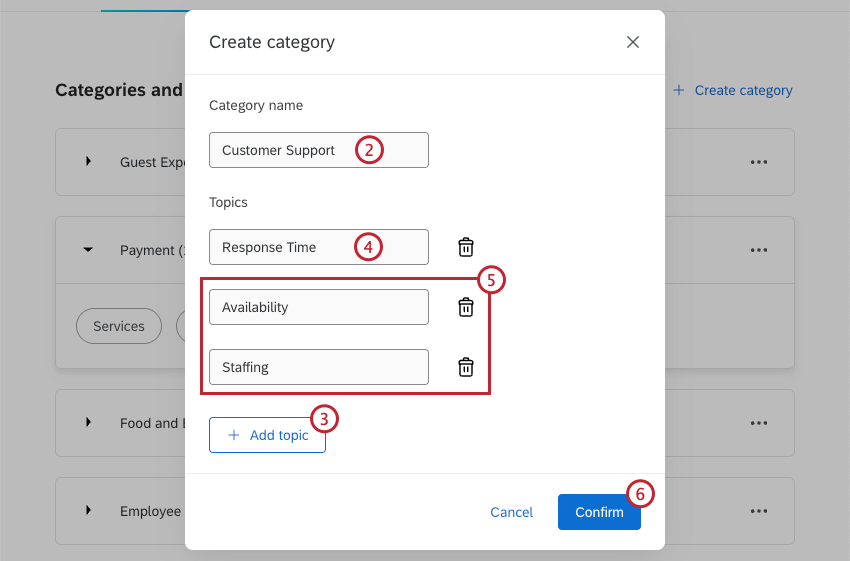Expand the Food category row
The image size is (850, 561).
(88, 423)
